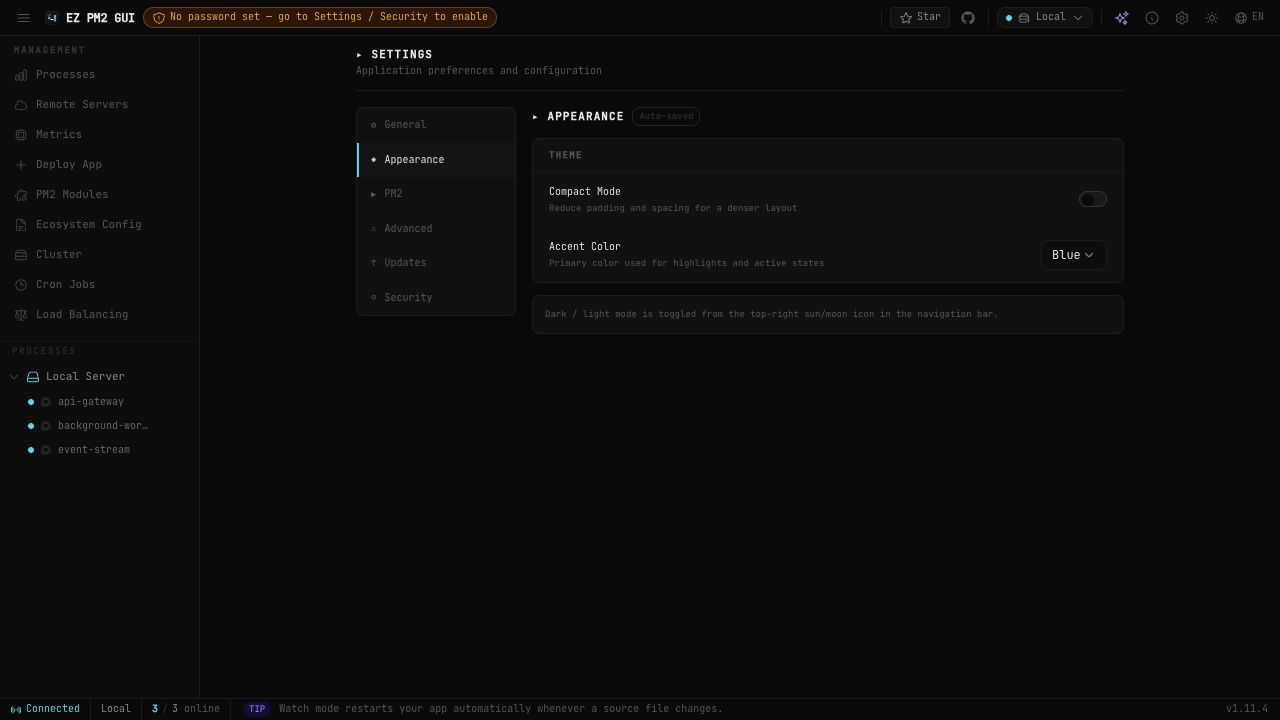Open the Security settings tab
The height and width of the screenshot is (720, 1280).
[x=436, y=298]
